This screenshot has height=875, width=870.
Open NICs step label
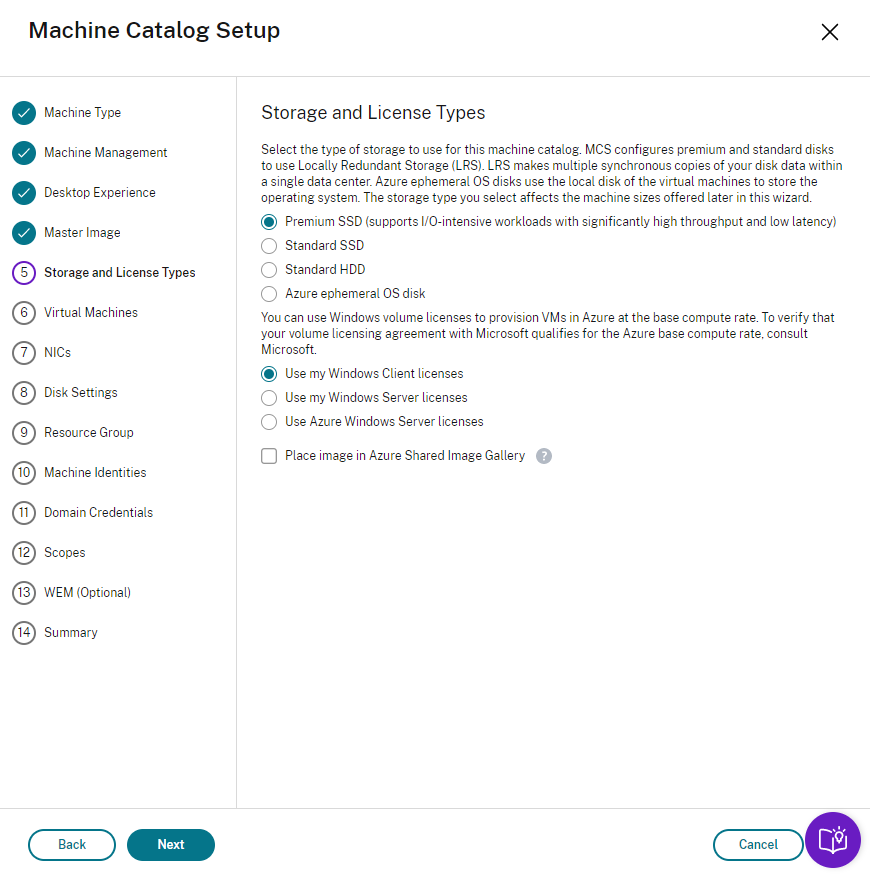click(x=57, y=353)
